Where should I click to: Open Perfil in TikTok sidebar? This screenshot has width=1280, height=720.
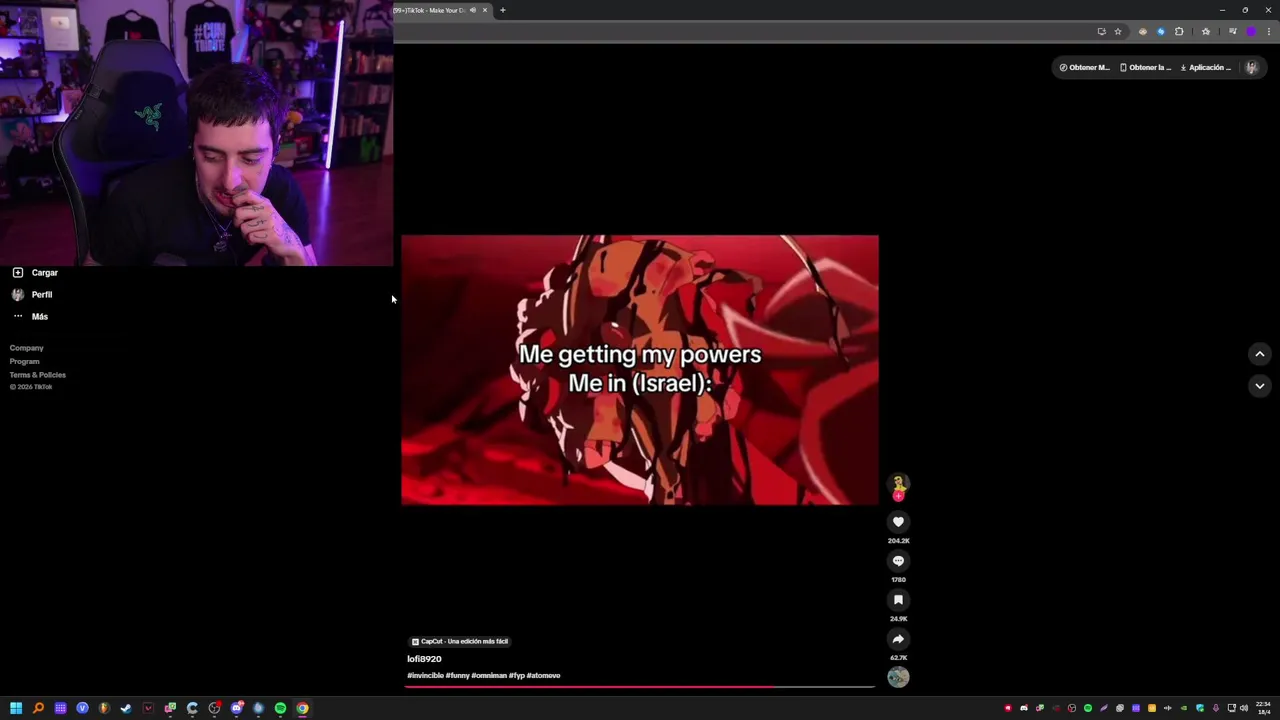(32, 295)
